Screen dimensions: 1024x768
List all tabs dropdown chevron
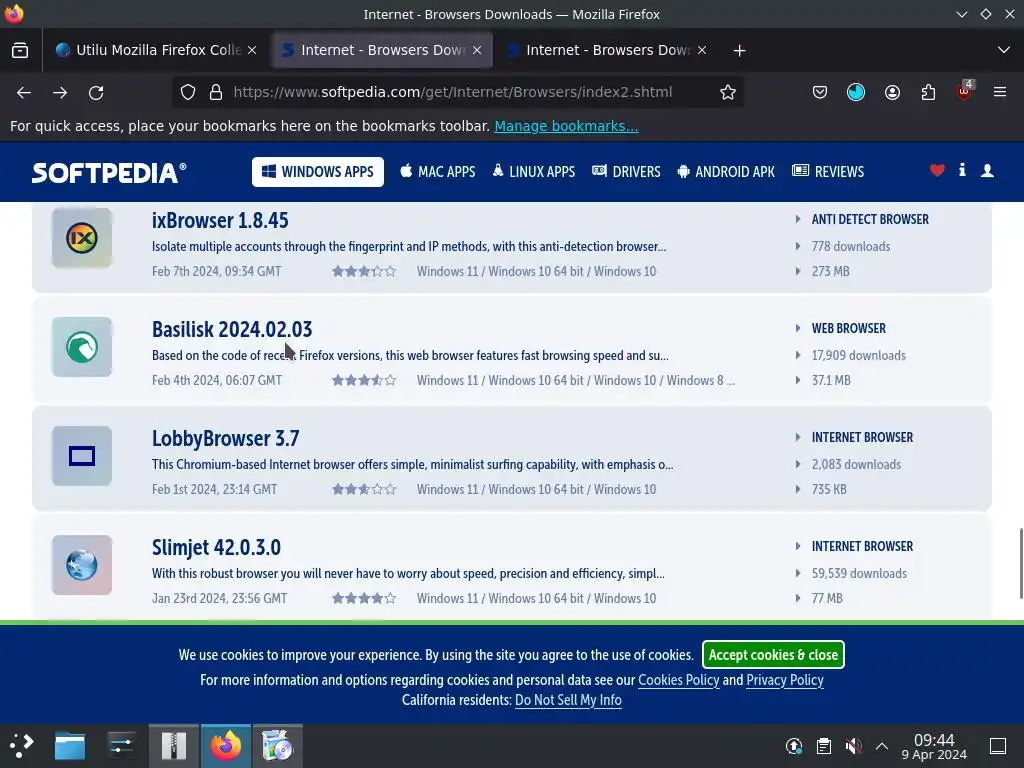(x=1004, y=50)
